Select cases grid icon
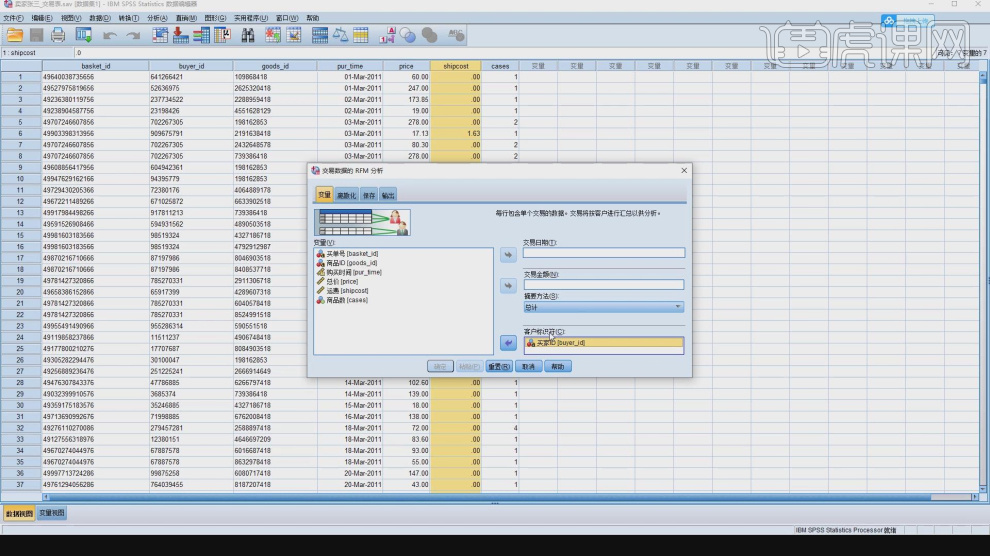This screenshot has width=990, height=556. (361, 35)
